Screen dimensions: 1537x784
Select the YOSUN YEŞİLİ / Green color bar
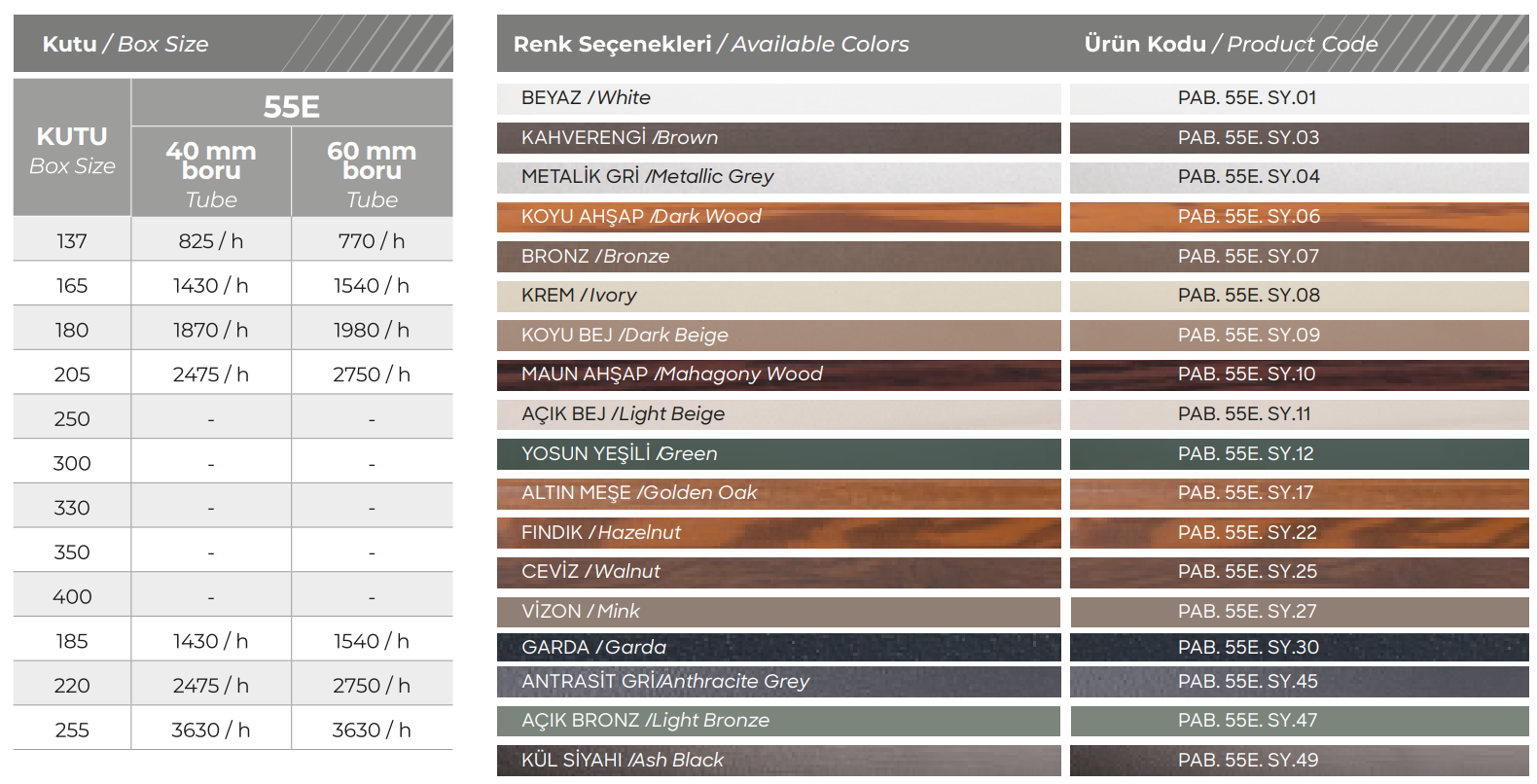pyautogui.click(x=778, y=453)
